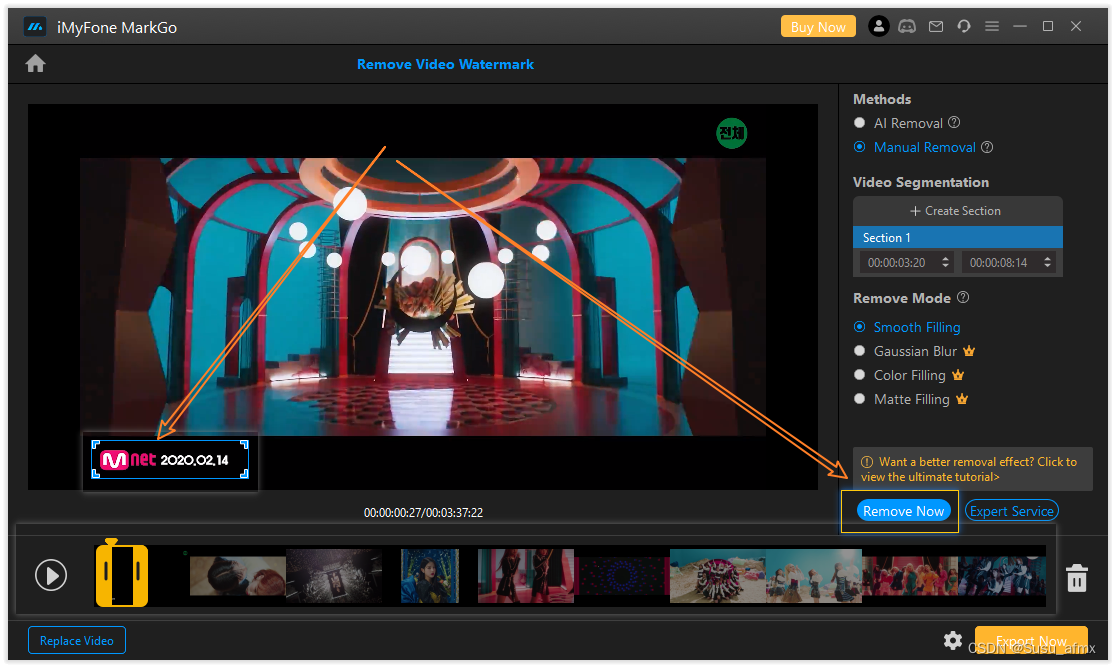
Task: Play the video preview
Action: click(51, 575)
